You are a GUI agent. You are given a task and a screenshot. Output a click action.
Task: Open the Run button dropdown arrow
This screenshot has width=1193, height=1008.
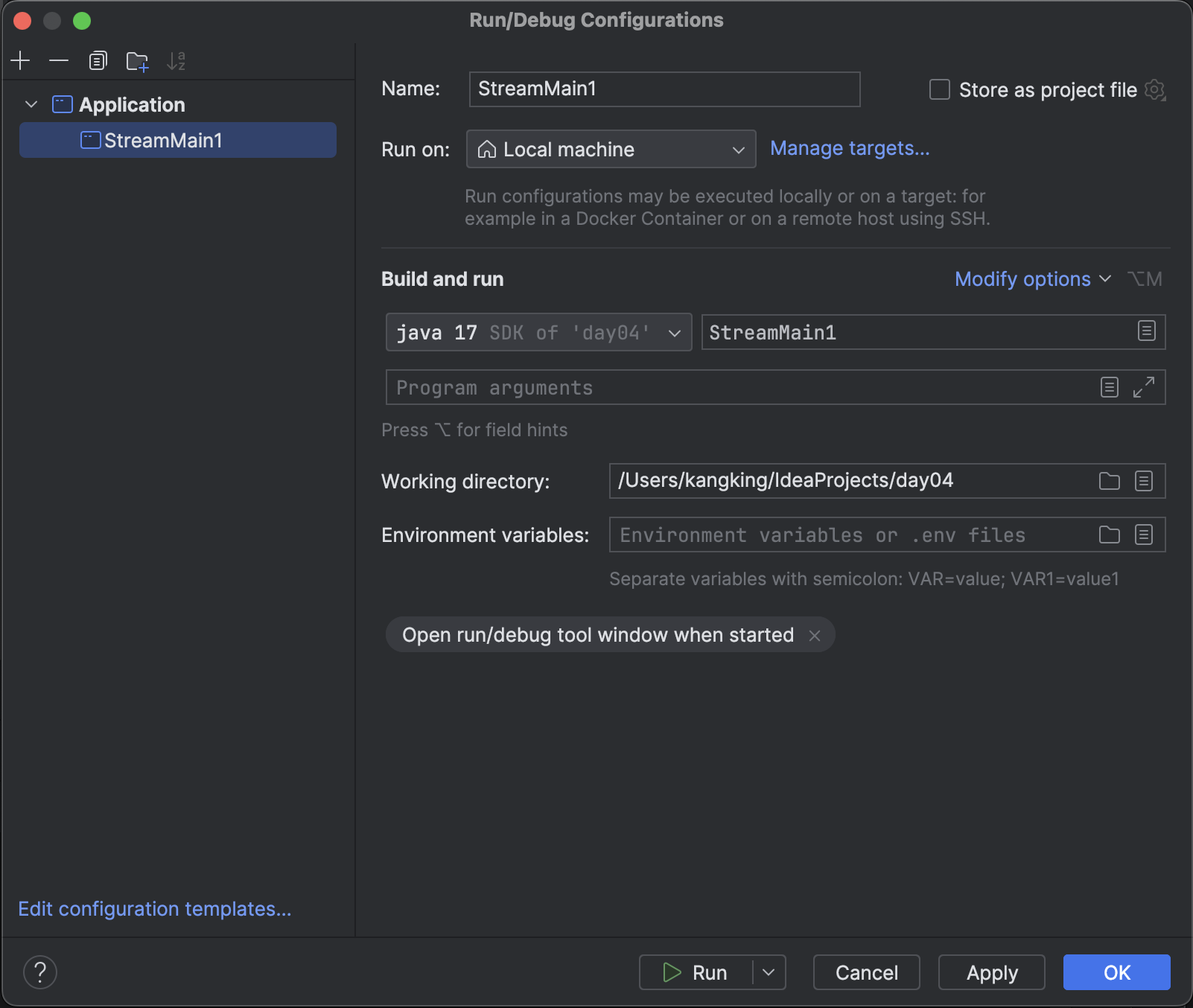pyautogui.click(x=769, y=972)
